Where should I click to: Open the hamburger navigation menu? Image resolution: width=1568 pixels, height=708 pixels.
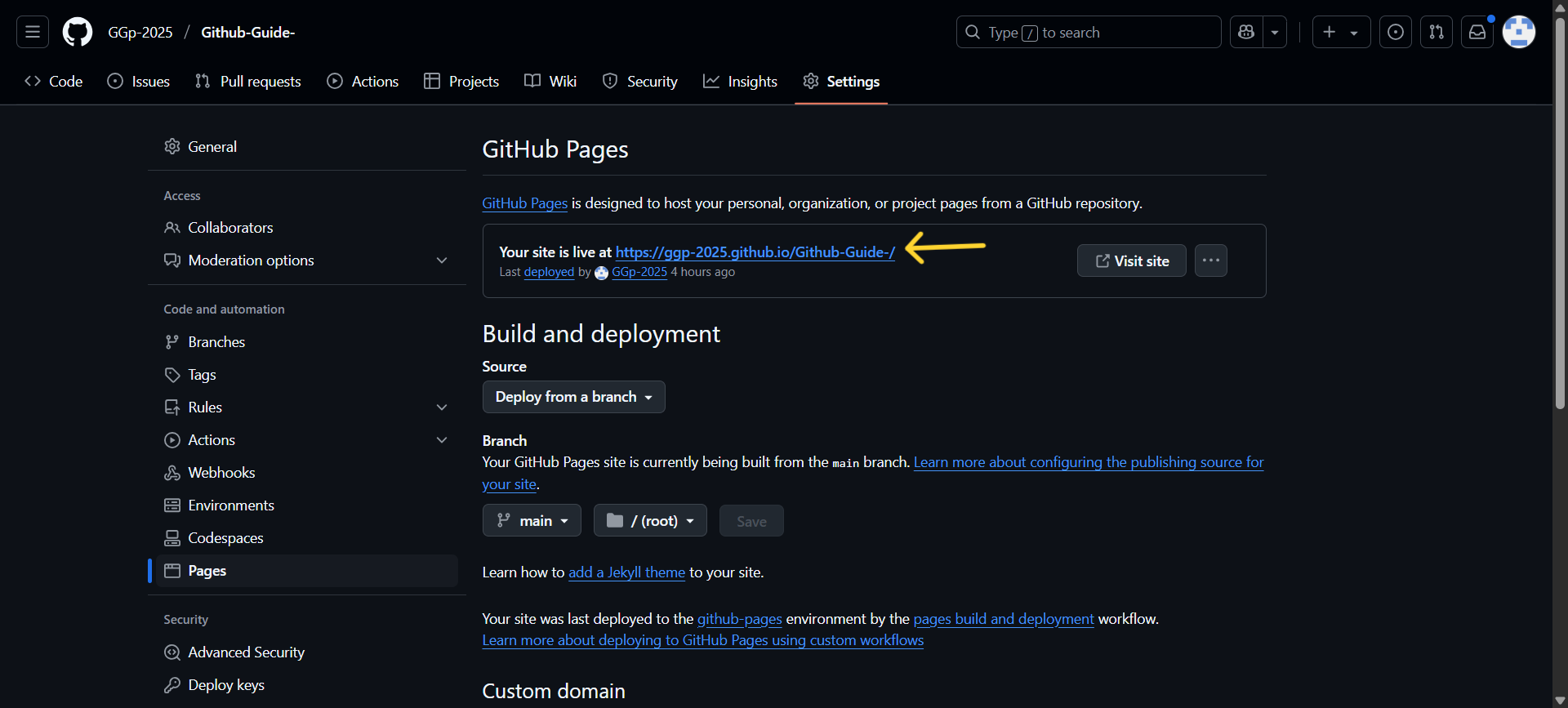click(x=33, y=32)
